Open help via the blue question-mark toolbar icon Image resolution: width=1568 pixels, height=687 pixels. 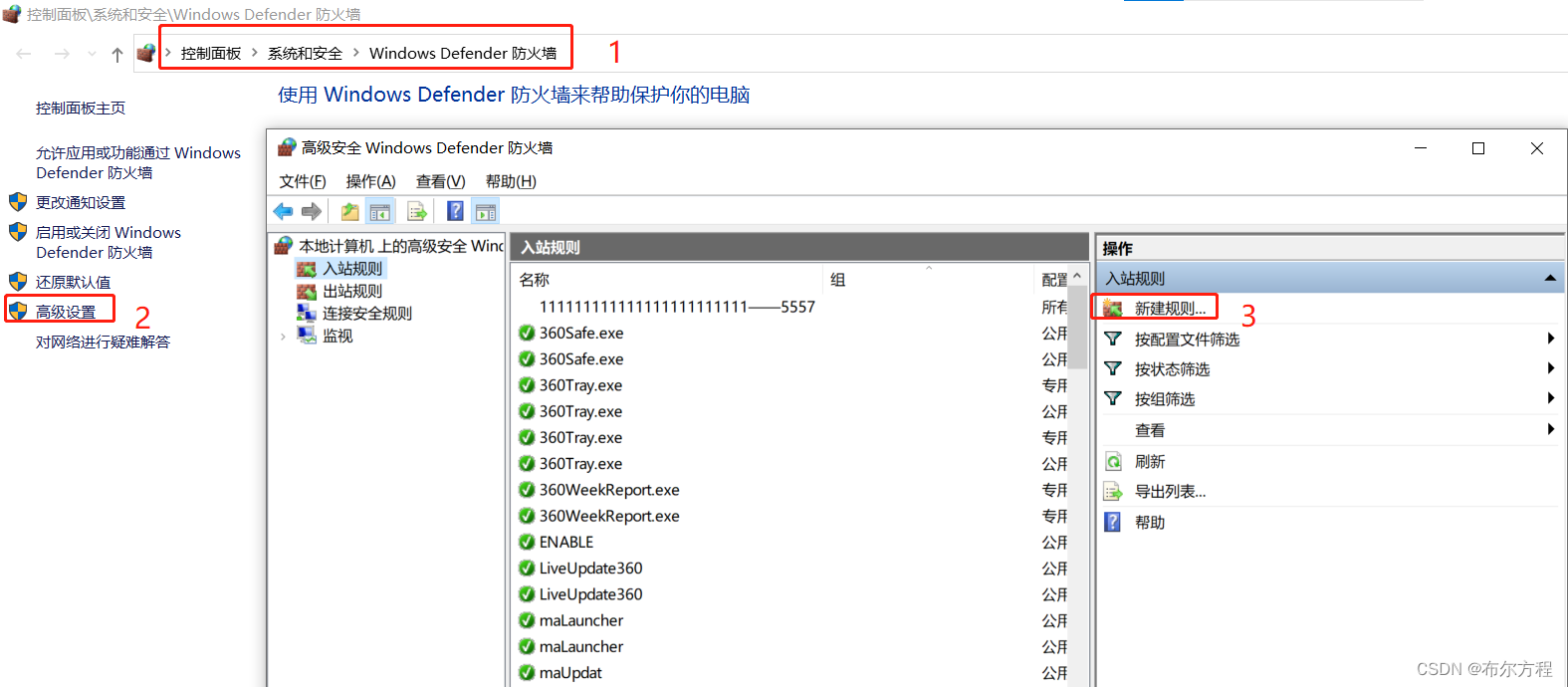455,211
